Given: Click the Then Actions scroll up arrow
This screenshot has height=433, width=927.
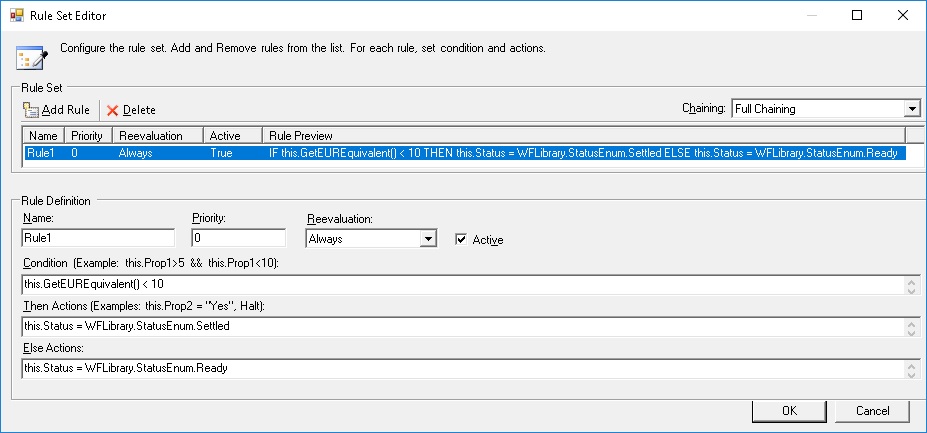Looking at the screenshot, I should coord(913,323).
